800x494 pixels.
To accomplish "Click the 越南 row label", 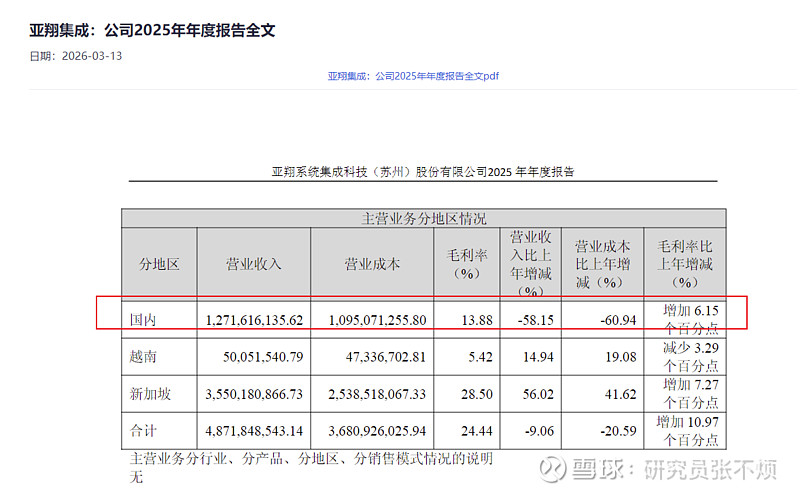I will pyautogui.click(x=142, y=356).
